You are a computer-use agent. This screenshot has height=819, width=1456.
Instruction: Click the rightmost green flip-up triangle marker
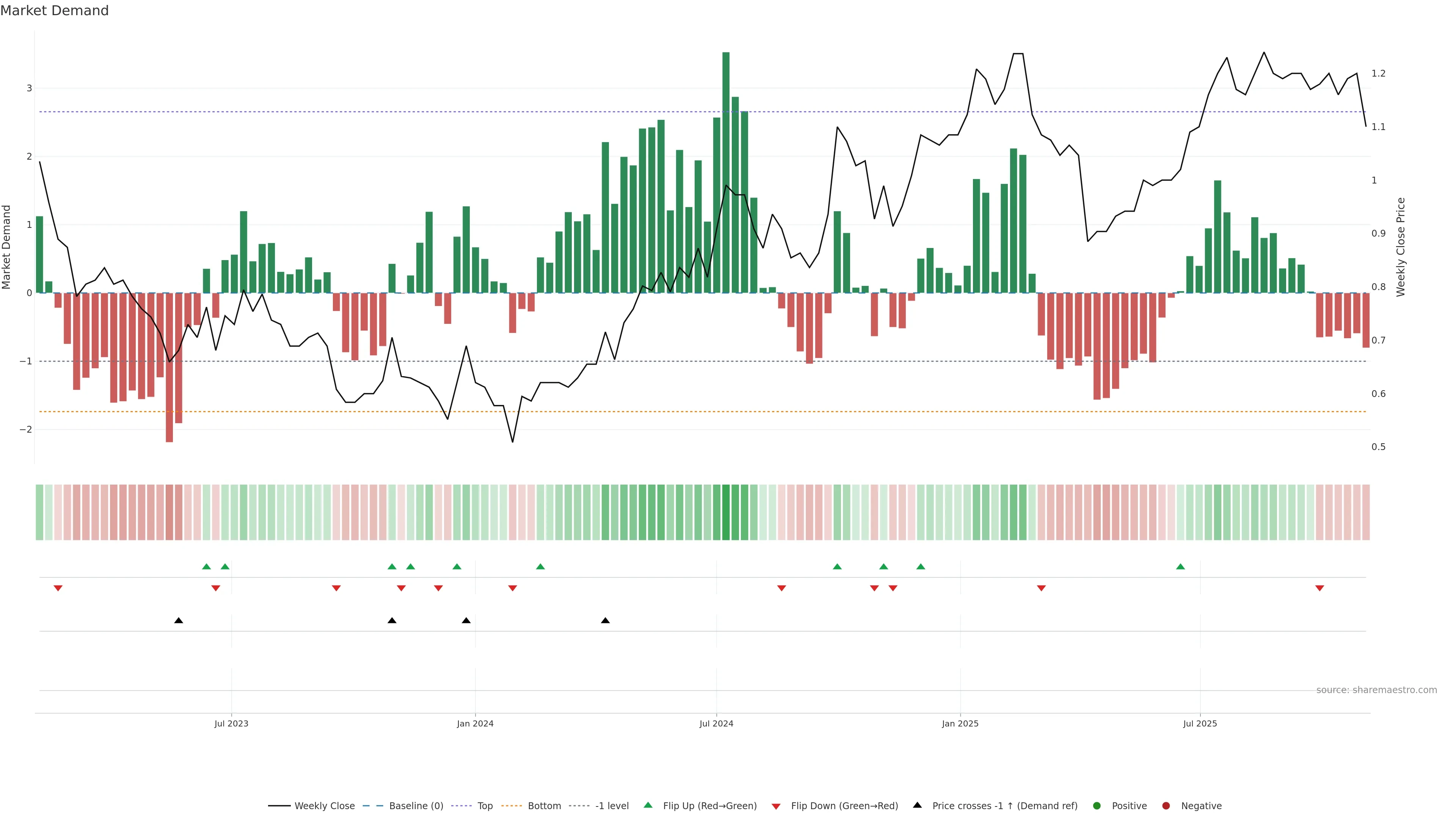[x=1180, y=567]
